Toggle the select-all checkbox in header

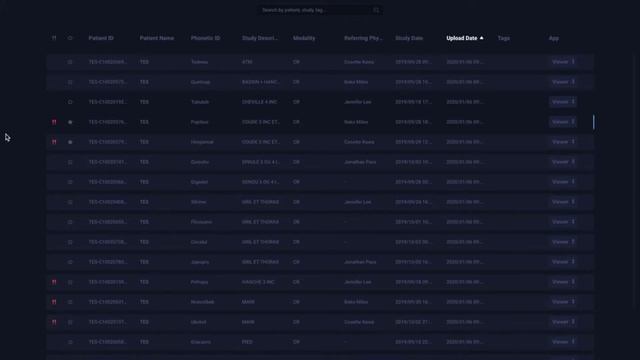[70, 38]
